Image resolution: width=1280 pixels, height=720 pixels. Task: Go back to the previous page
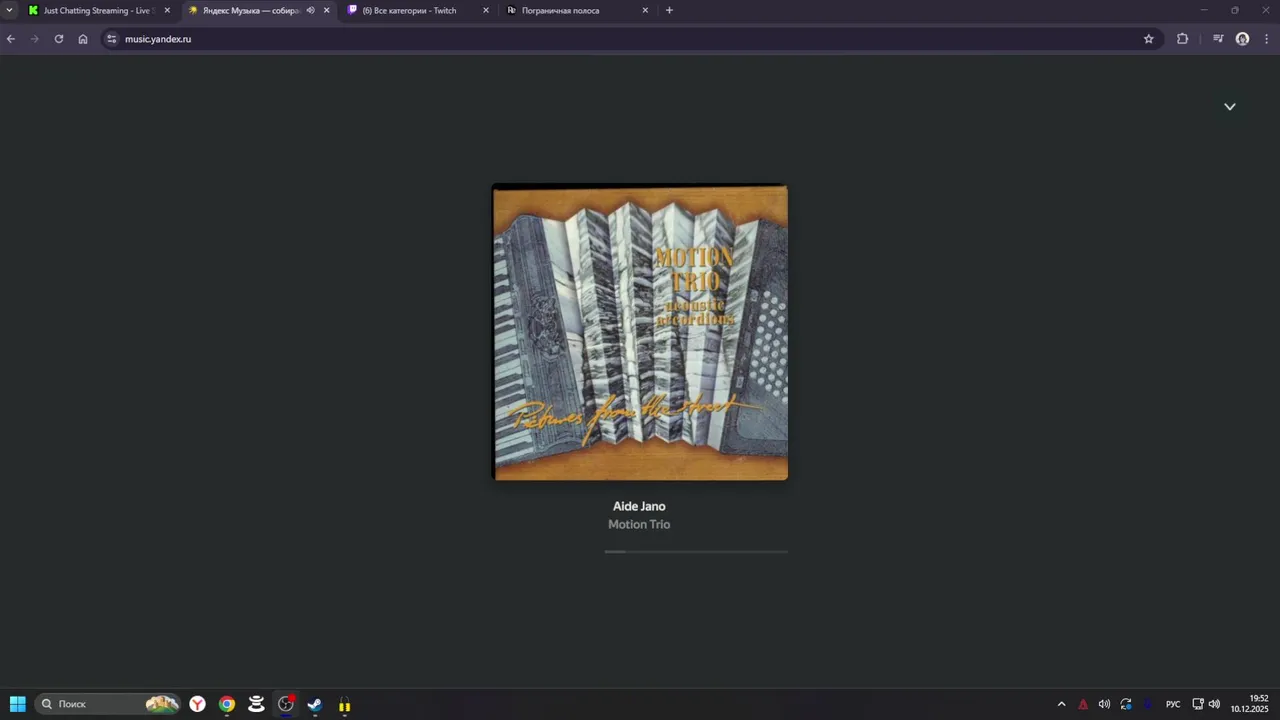tap(11, 39)
